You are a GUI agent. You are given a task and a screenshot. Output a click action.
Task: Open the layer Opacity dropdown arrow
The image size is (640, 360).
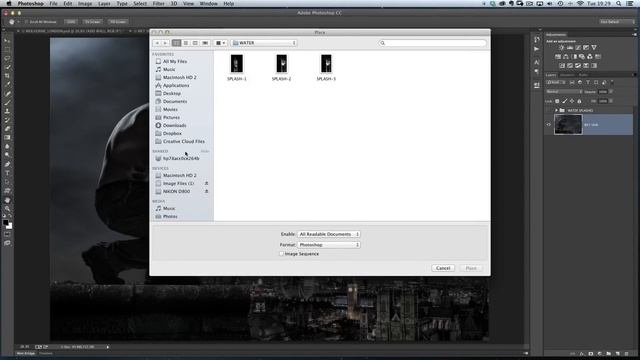pos(611,91)
